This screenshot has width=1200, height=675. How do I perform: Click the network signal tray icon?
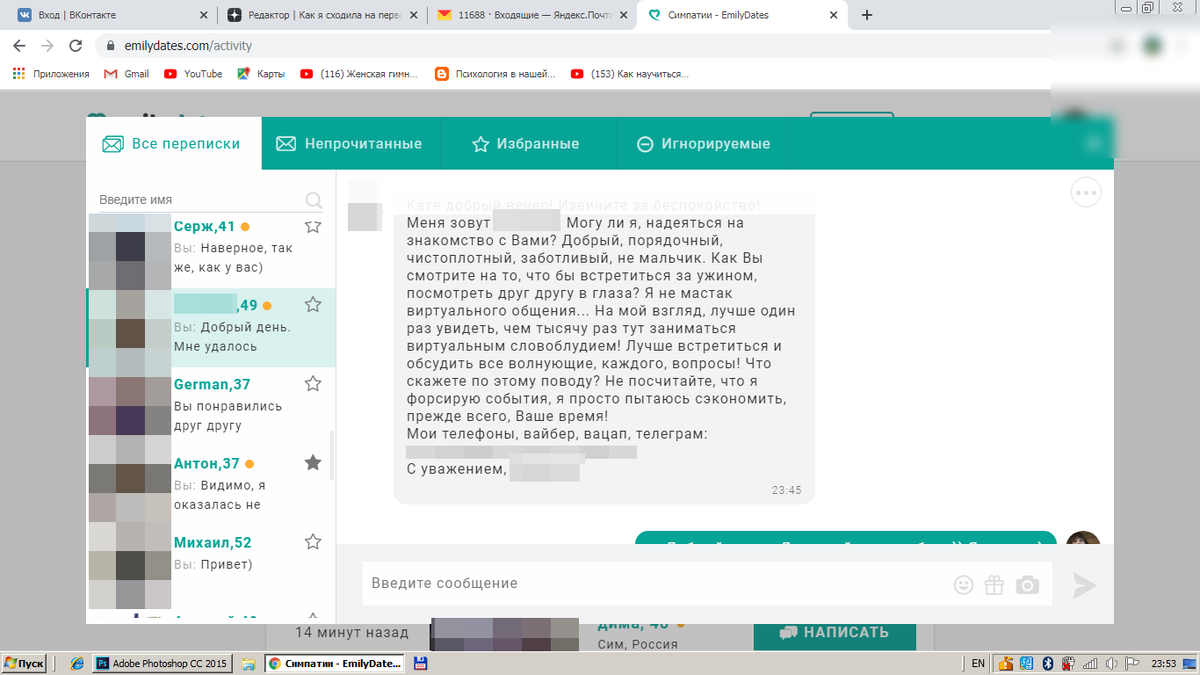point(1090,663)
